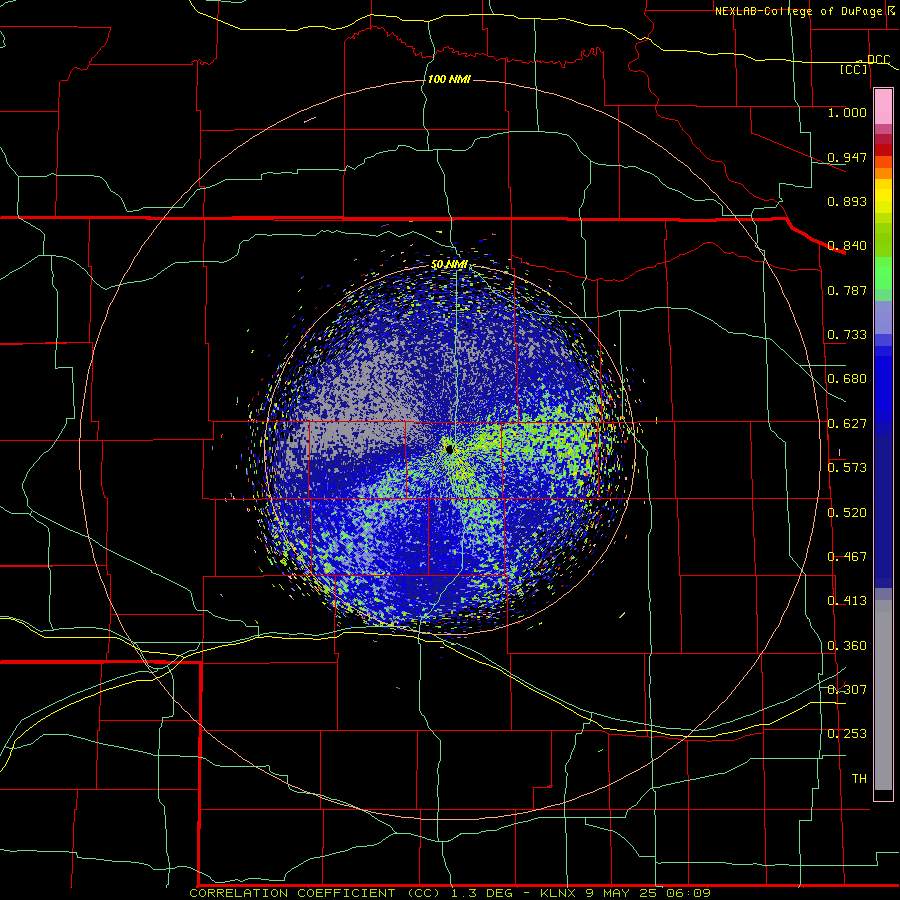The height and width of the screenshot is (900, 900).
Task: Select the 0.413 legend value
Action: (847, 601)
